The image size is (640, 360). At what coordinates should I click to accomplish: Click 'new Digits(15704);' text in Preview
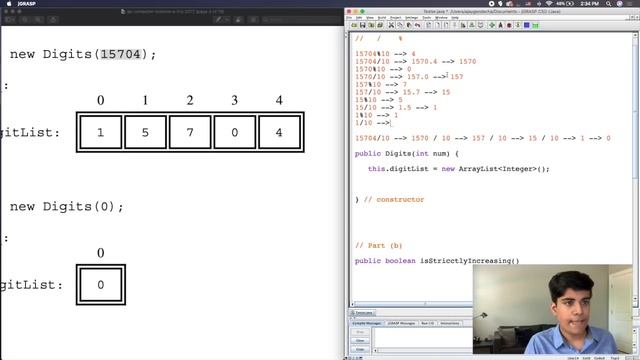pyautogui.click(x=83, y=54)
